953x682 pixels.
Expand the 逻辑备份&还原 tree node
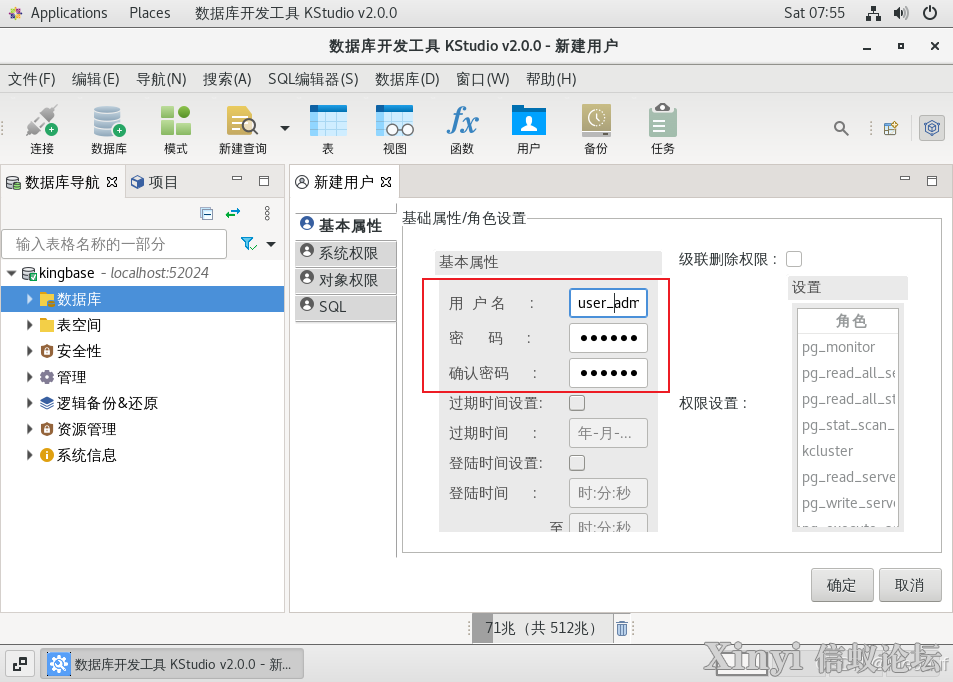click(x=29, y=403)
